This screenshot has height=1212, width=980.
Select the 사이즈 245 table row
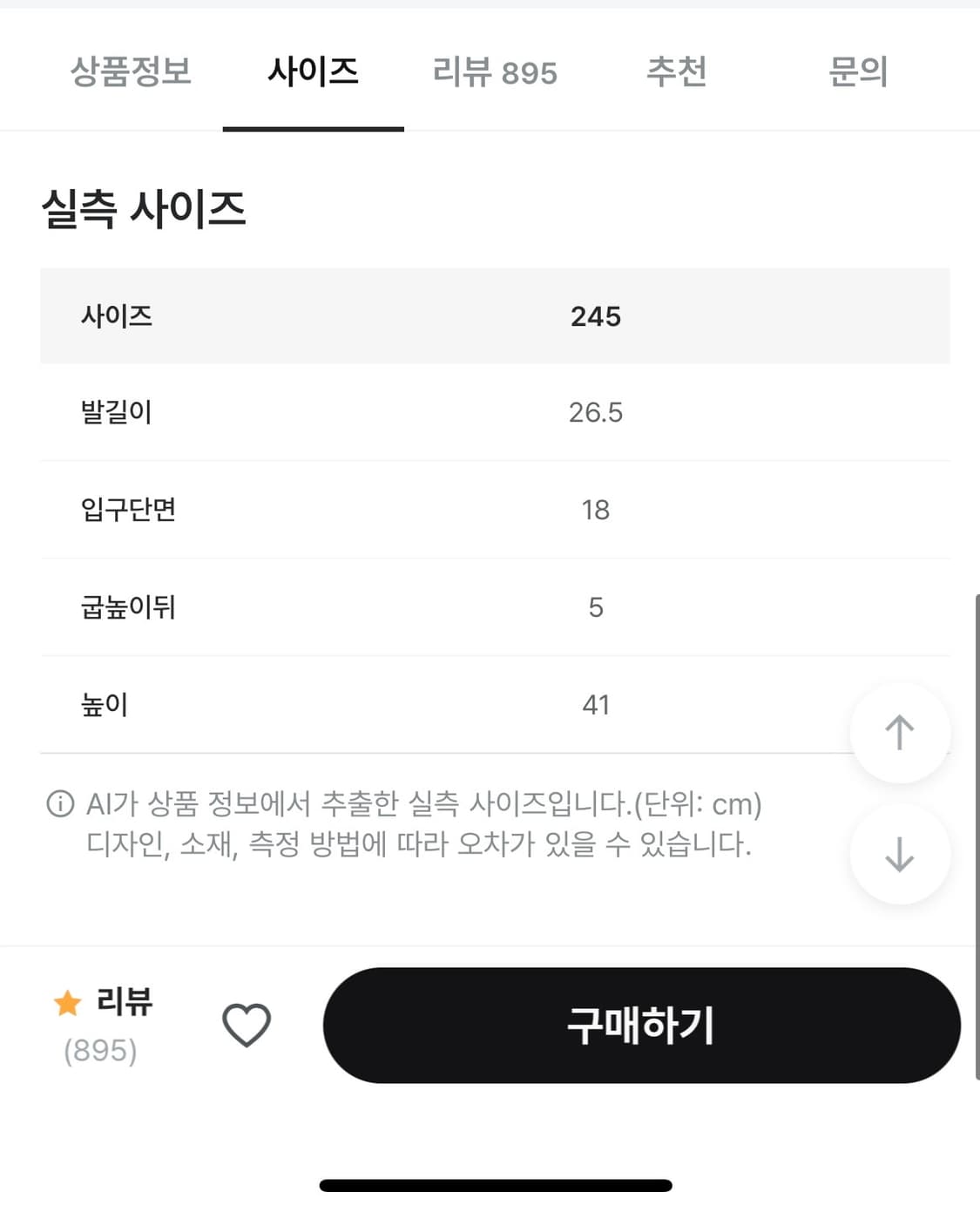pyautogui.click(x=495, y=316)
